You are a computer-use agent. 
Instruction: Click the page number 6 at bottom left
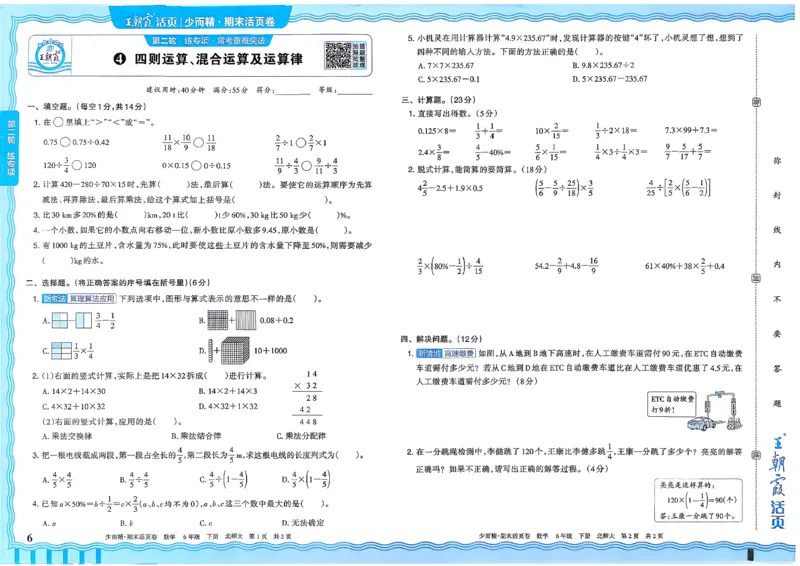click(30, 538)
